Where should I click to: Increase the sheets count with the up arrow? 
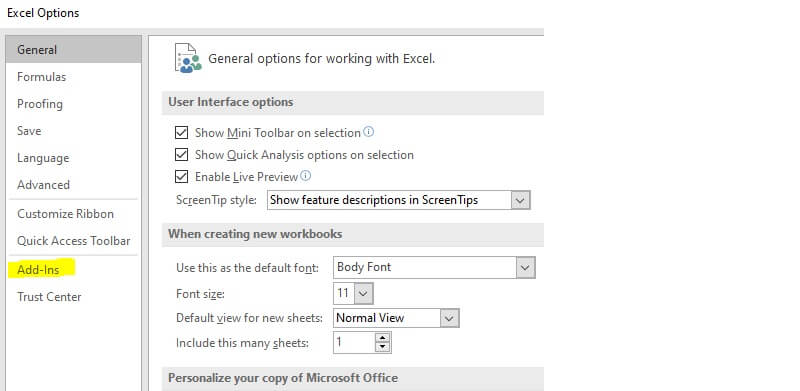click(383, 338)
